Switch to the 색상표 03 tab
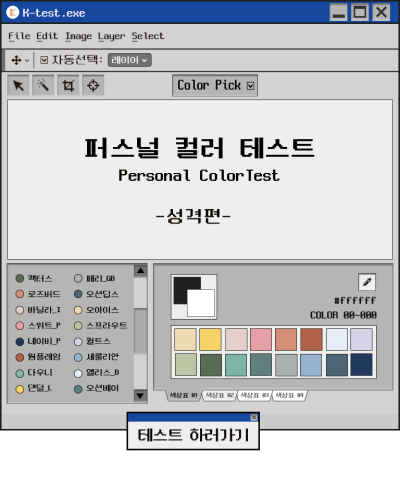The width and height of the screenshot is (400, 492). pos(254,395)
